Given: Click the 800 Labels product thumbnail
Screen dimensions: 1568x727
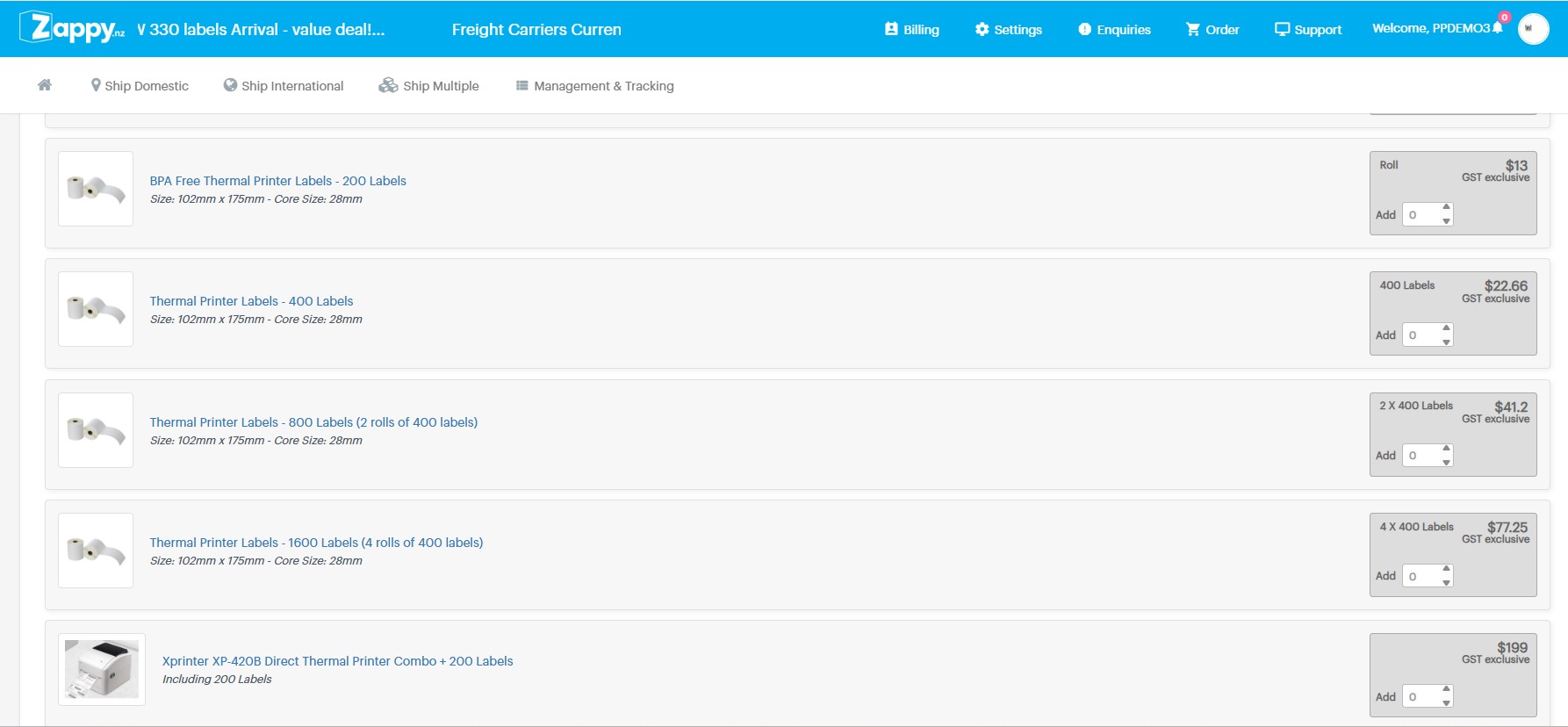Looking at the screenshot, I should point(96,430).
